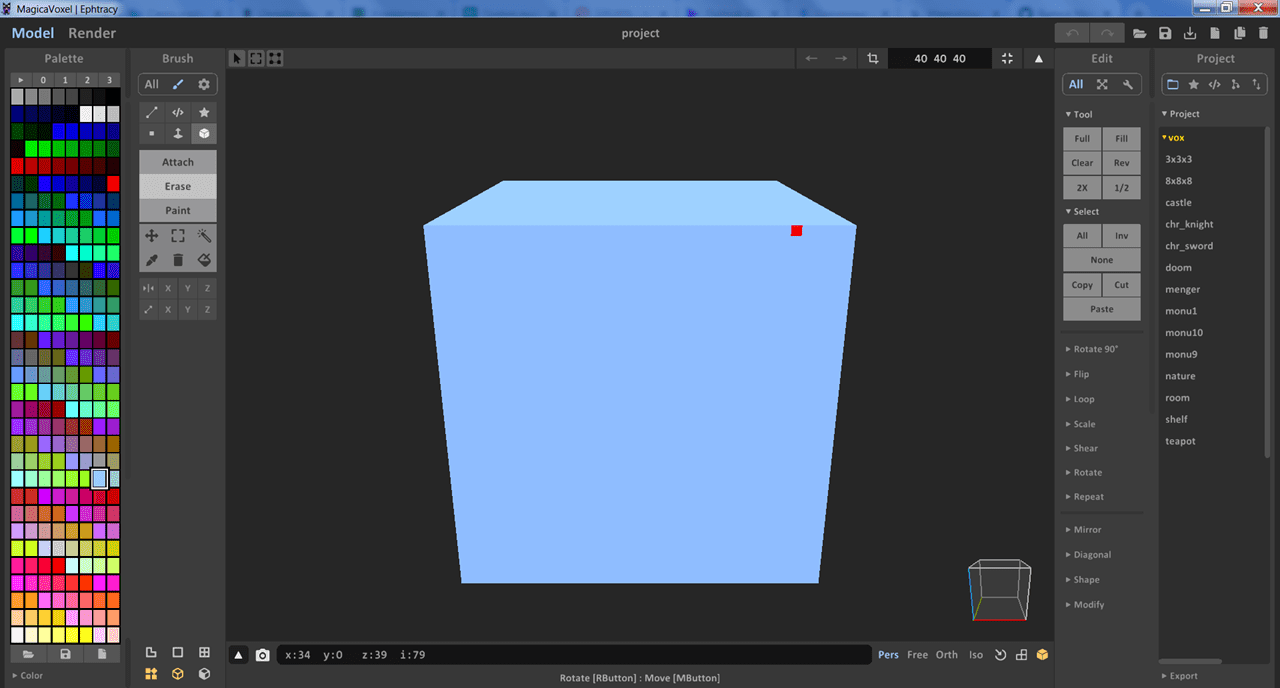
Task: Click the trash remove-color tool in Brush panel
Action: tap(178, 260)
